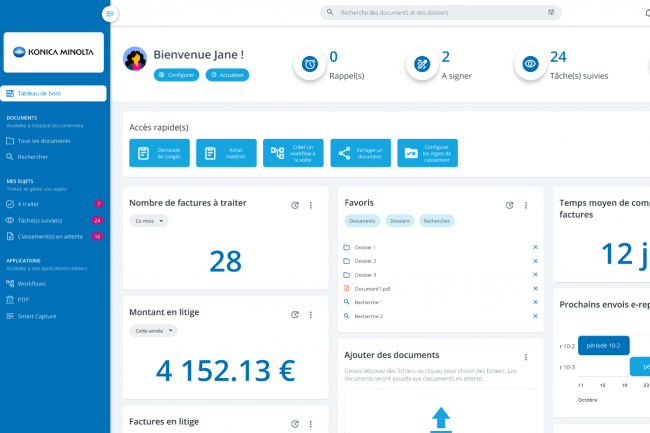The image size is (650, 433).
Task: Click the Actualiser button
Action: pos(227,75)
